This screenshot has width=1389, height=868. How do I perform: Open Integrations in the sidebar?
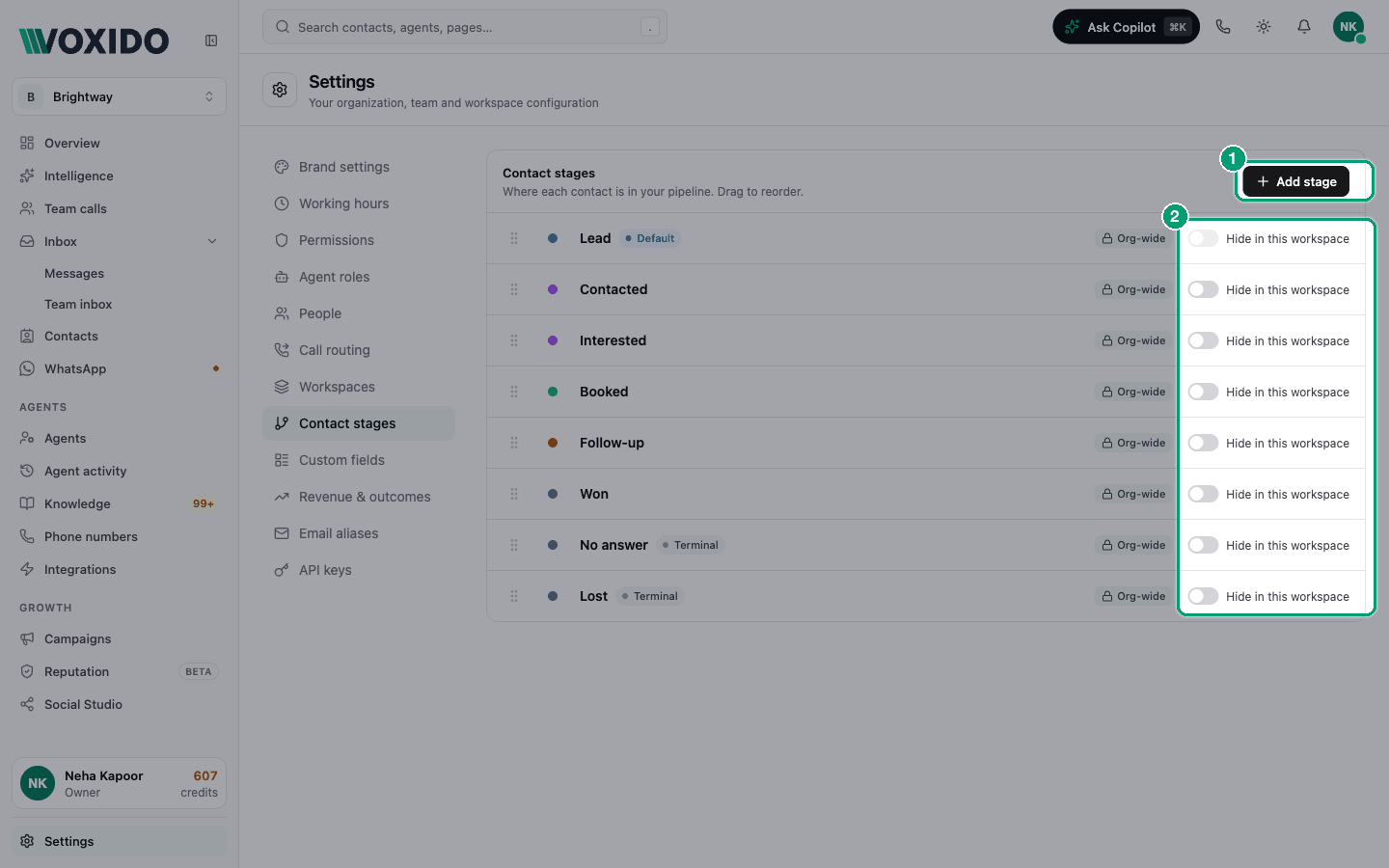[x=119, y=569]
